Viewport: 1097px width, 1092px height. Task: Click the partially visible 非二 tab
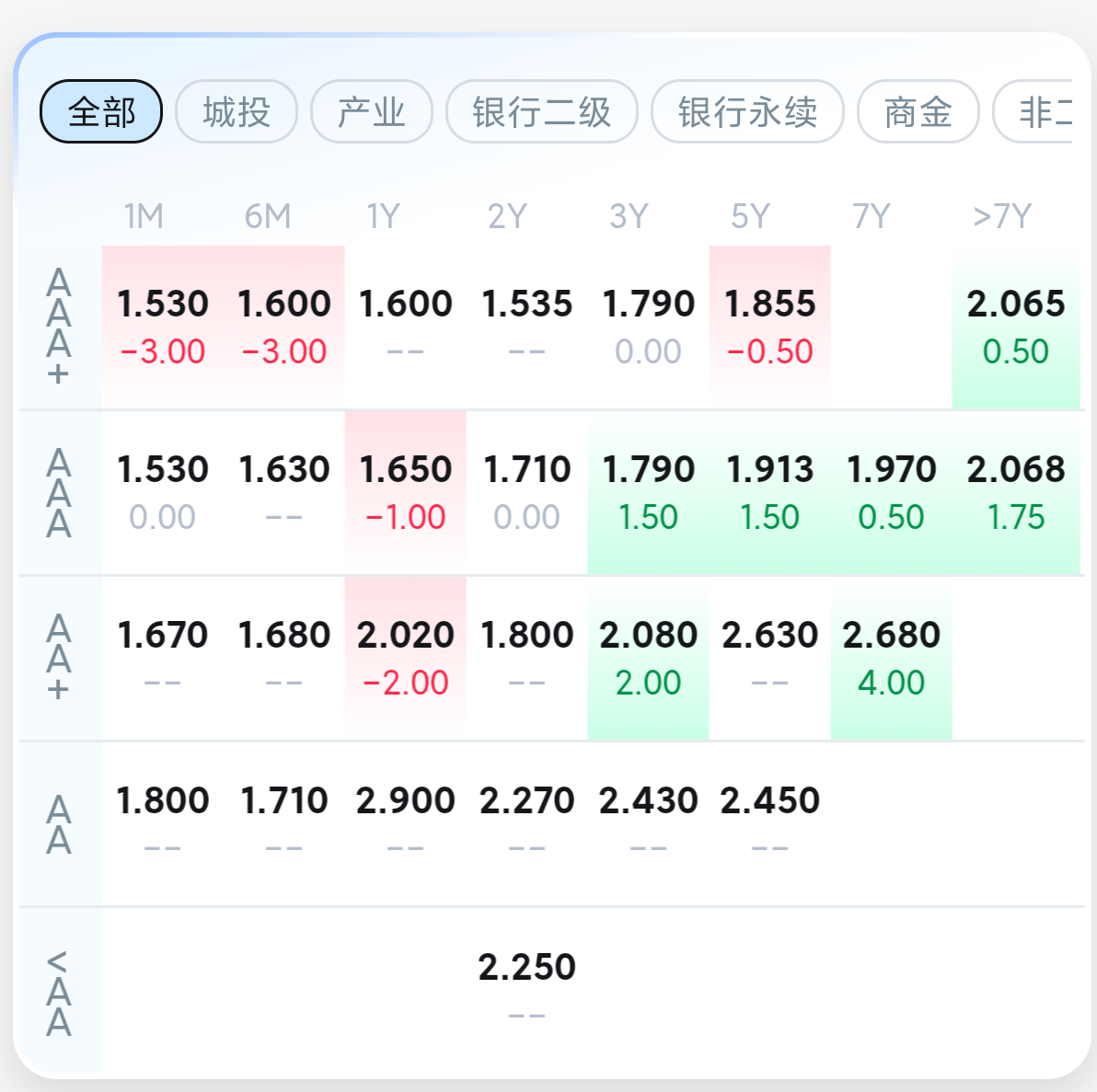click(1033, 111)
